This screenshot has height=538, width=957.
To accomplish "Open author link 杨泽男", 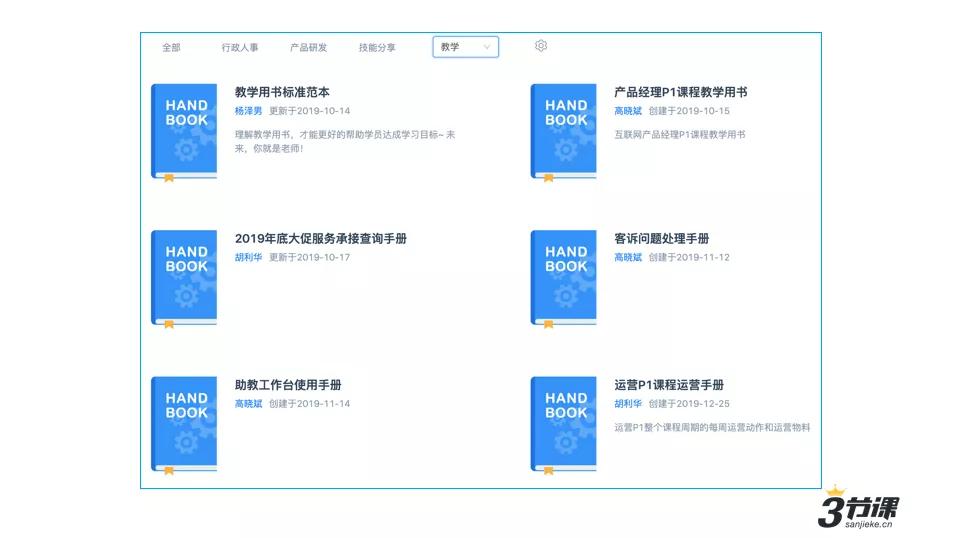I will coord(248,111).
